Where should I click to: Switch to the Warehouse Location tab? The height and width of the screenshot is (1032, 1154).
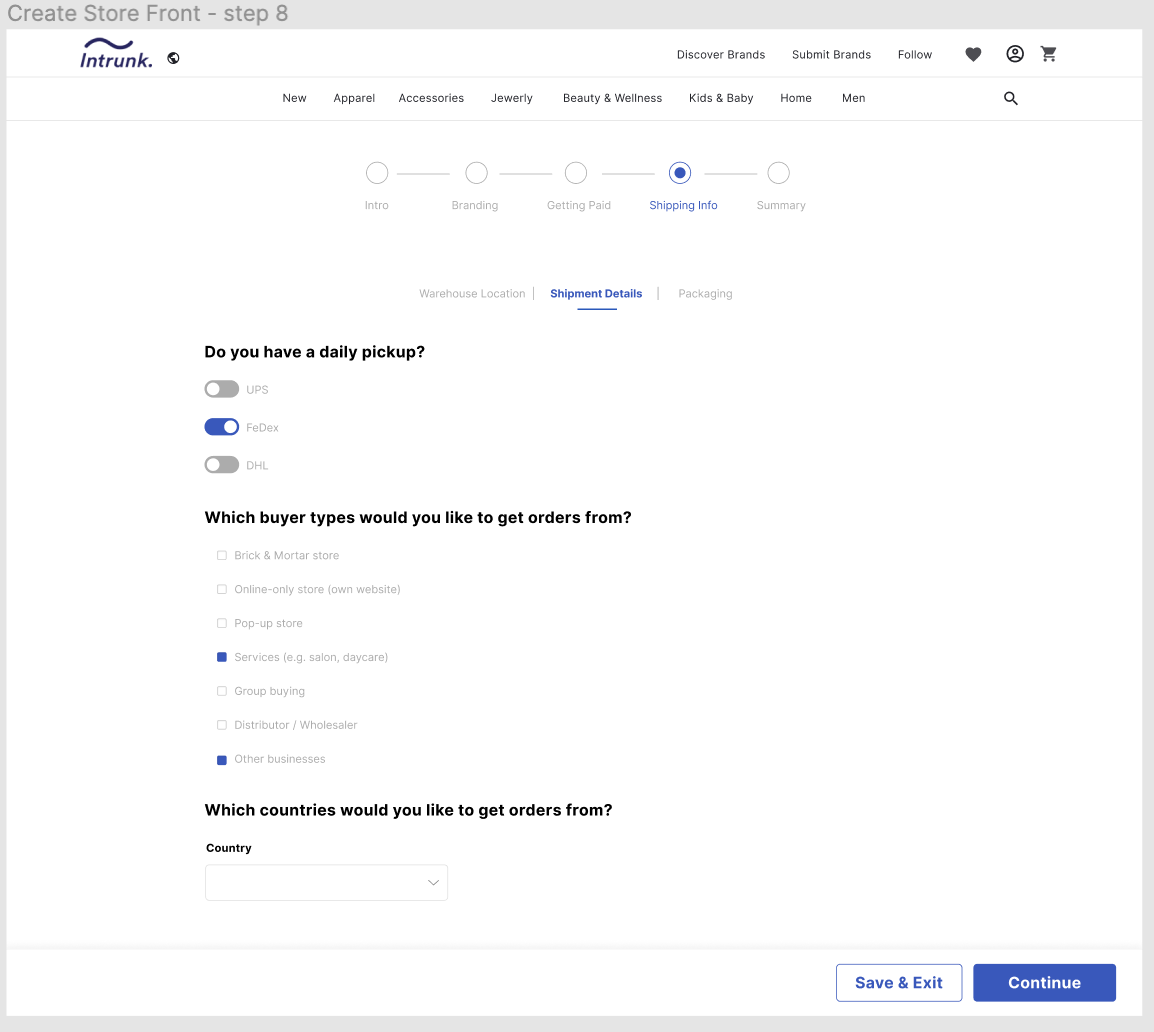(x=472, y=294)
